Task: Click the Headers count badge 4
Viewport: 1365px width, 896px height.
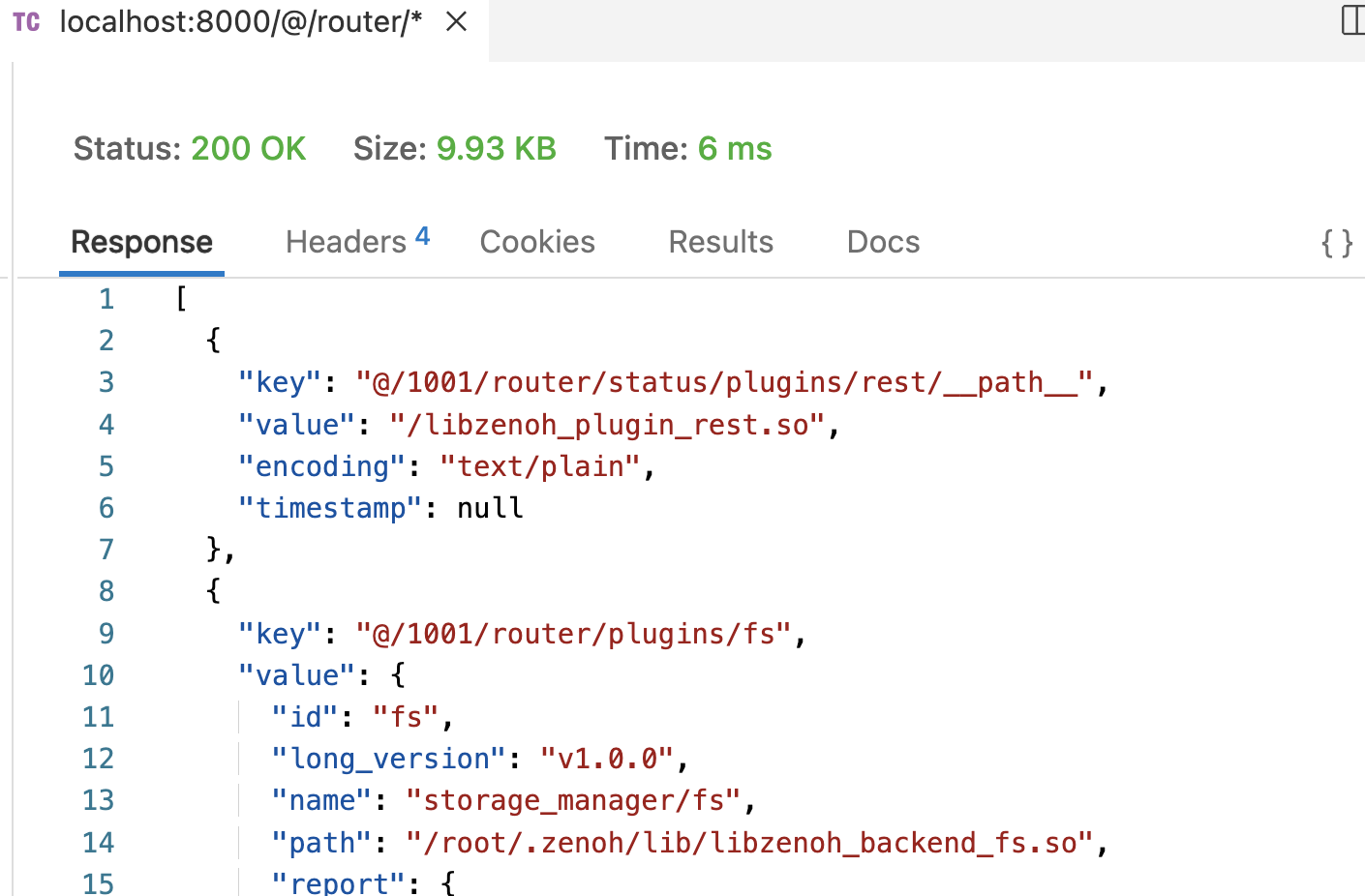Action: coord(423,236)
